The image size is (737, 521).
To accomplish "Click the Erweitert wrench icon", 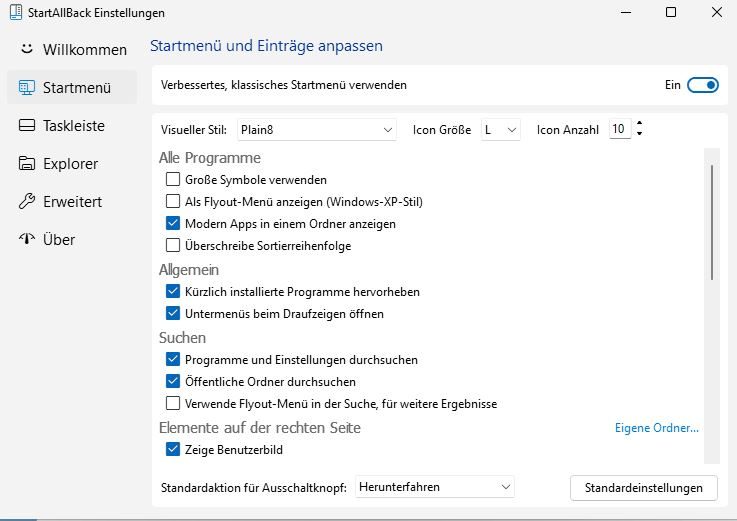I will click(x=27, y=202).
